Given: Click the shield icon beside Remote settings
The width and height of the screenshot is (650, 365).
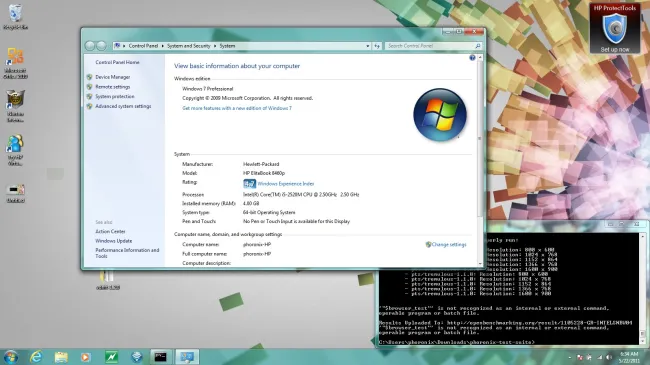Looking at the screenshot, I should point(89,87).
